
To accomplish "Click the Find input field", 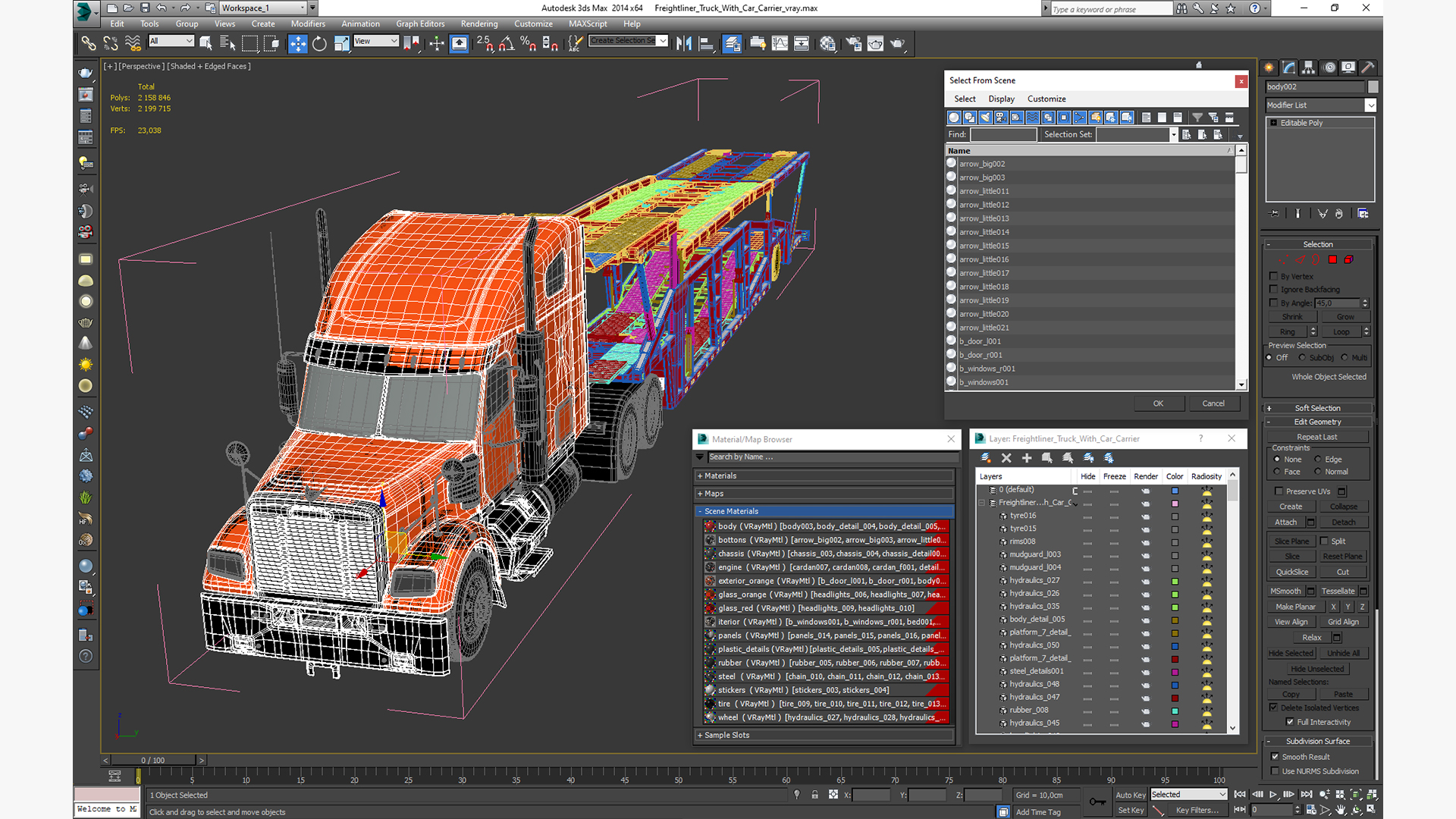I will tap(1003, 134).
